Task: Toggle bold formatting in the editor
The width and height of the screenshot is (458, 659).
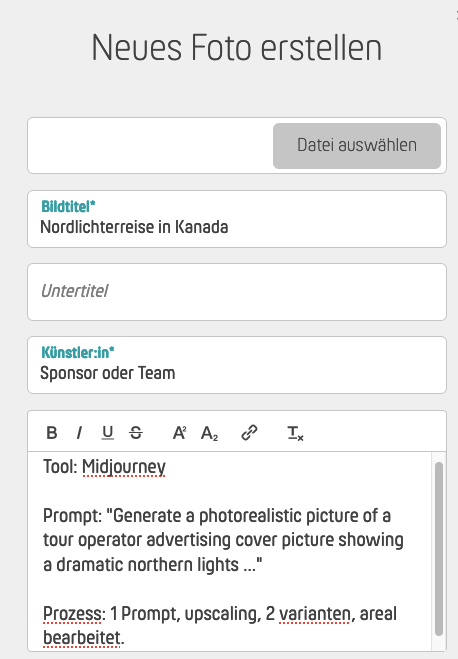Action: pyautogui.click(x=52, y=432)
